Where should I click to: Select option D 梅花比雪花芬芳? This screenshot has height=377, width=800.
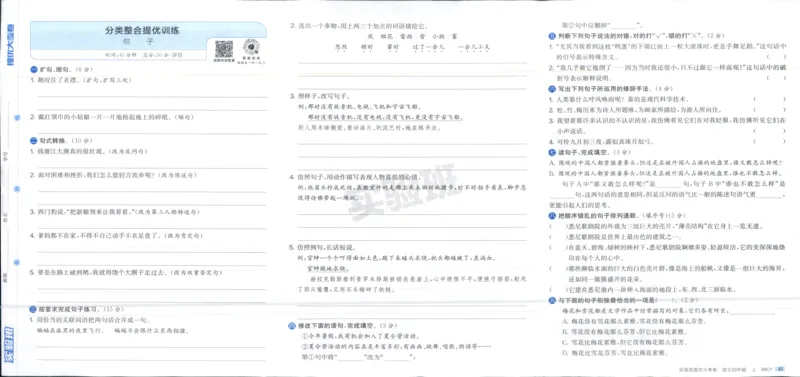click(x=615, y=353)
